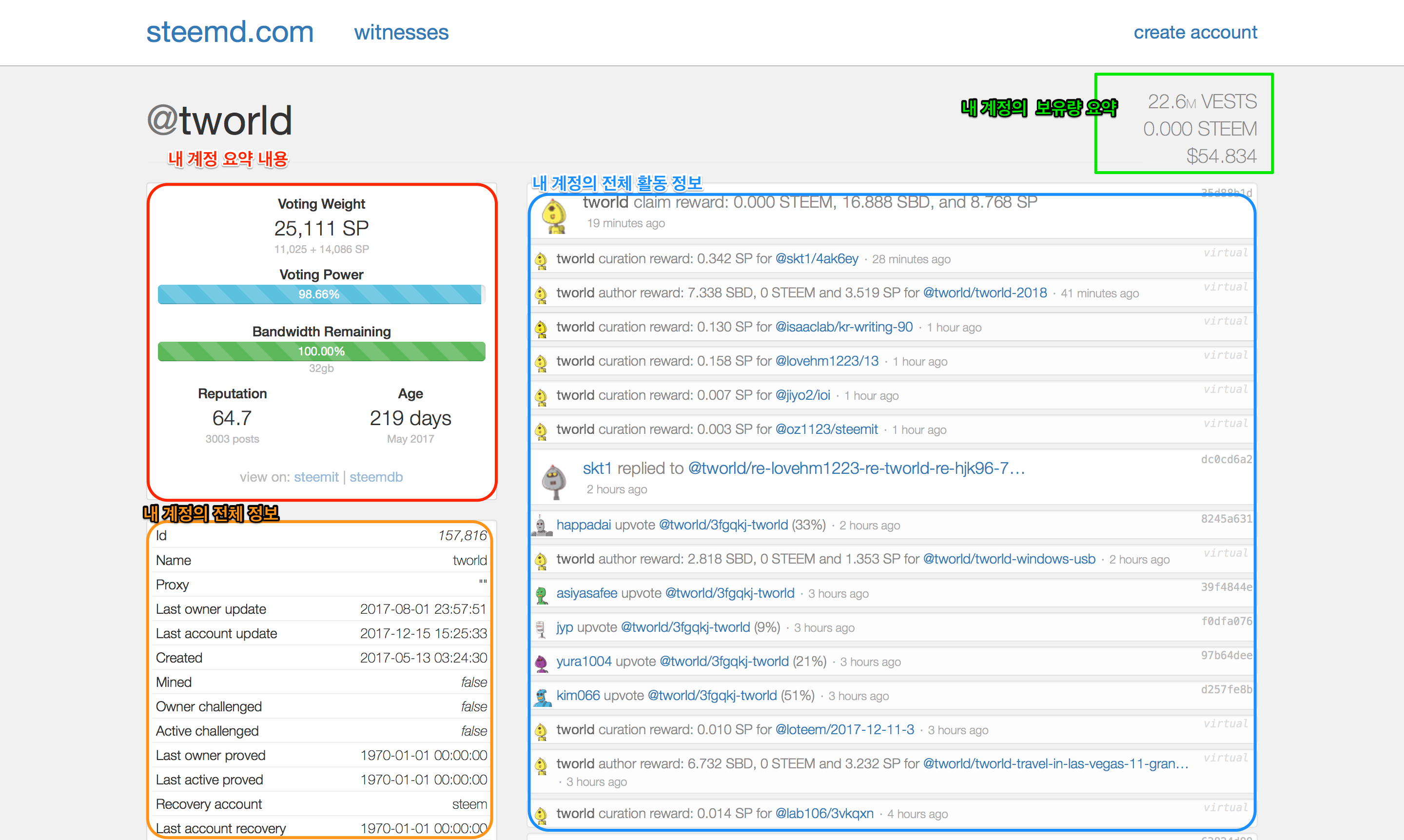Click the Reputation score 64.7
This screenshot has height=840, width=1404.
tap(232, 418)
